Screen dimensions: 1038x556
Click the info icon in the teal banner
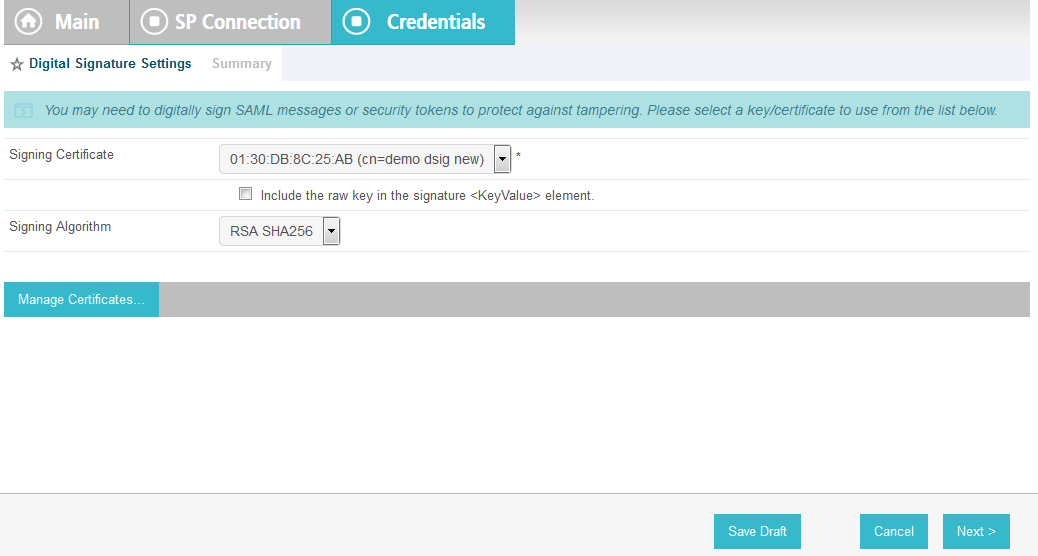(23, 111)
